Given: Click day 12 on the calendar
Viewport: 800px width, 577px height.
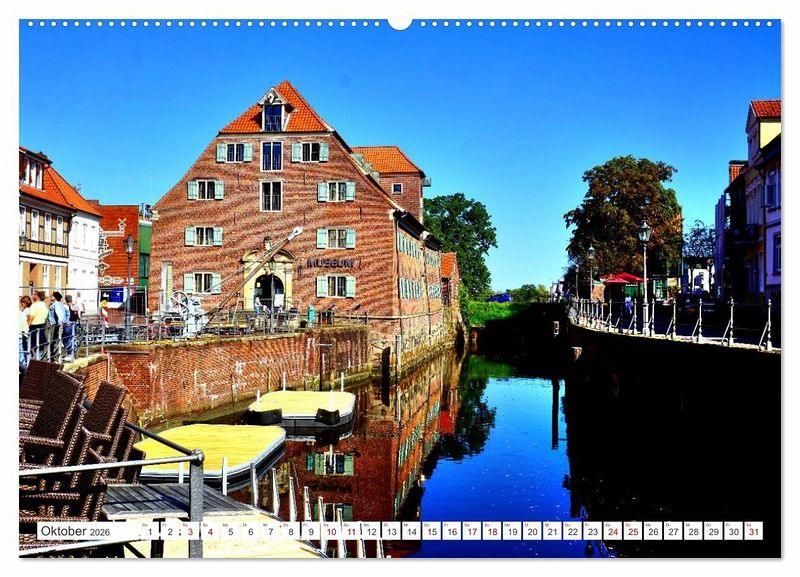Looking at the screenshot, I should point(371,531).
